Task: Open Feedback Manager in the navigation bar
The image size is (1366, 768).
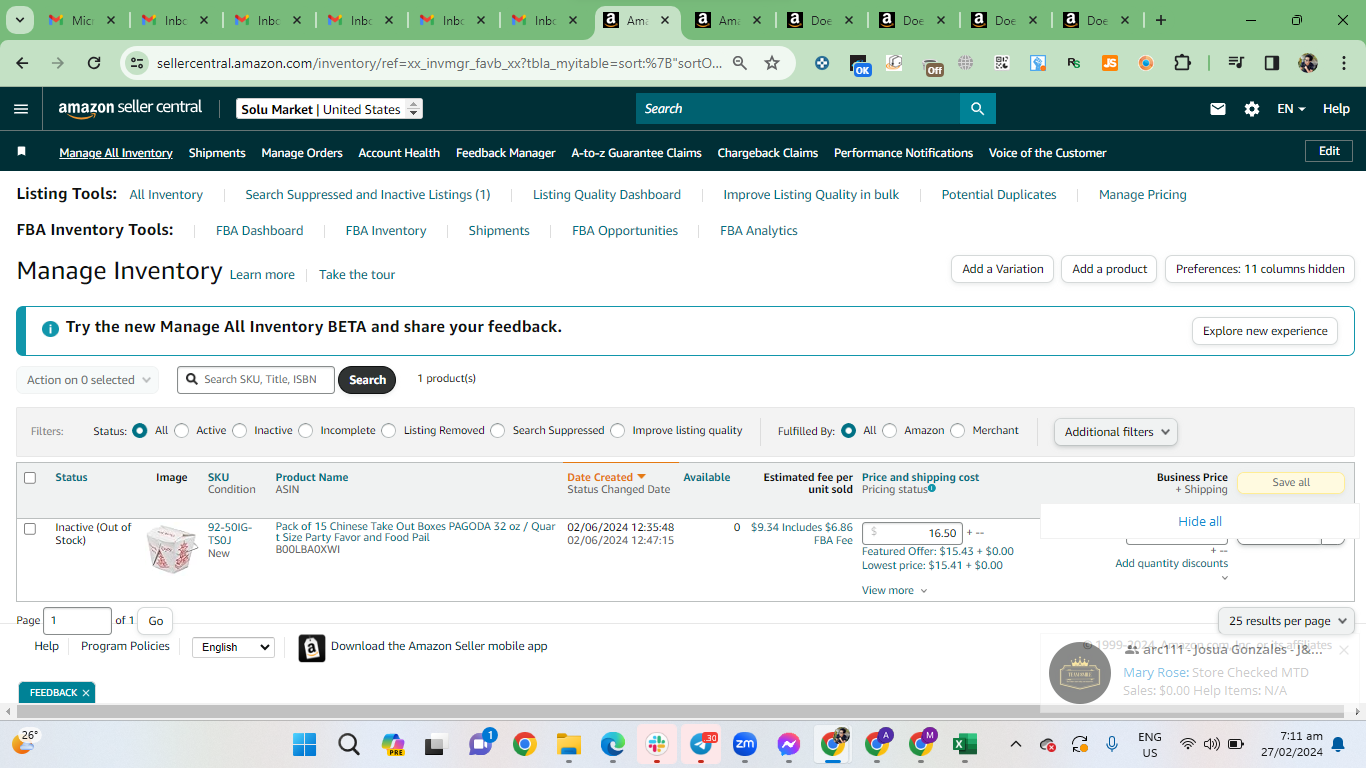Action: [506, 153]
